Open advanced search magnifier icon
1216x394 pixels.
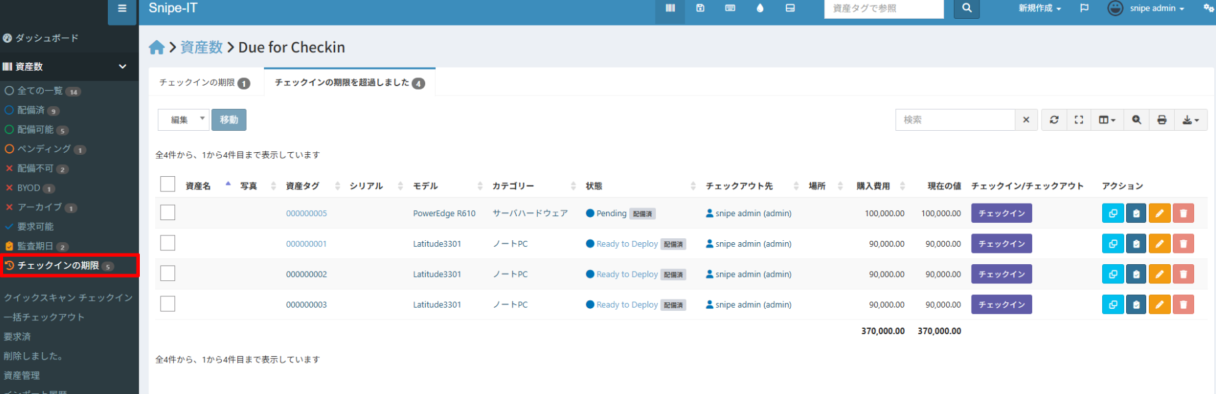click(1136, 119)
